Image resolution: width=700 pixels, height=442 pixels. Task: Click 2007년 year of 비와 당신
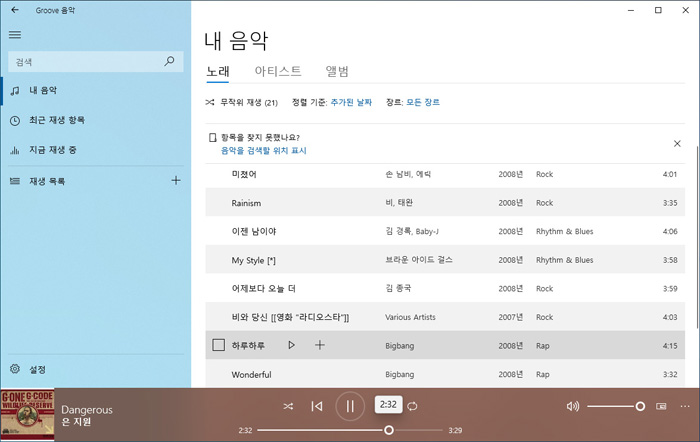click(510, 317)
